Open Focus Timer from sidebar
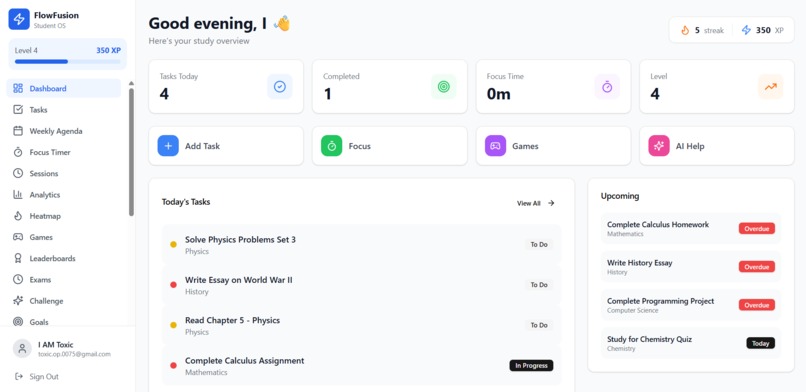The image size is (806, 392). 64,152
